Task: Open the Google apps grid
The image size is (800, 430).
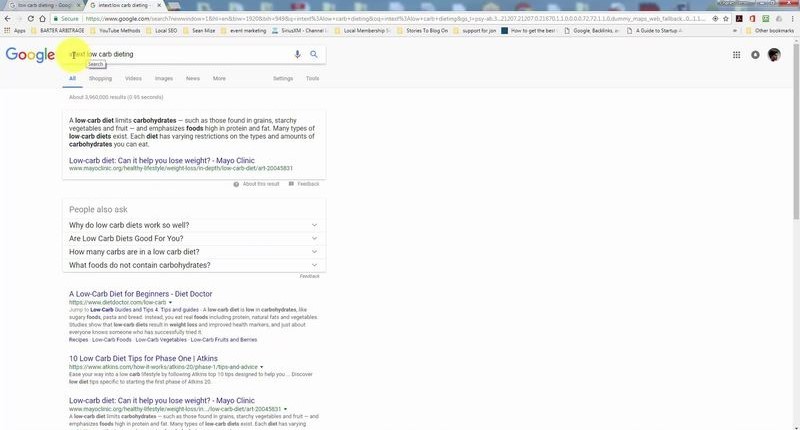Action: pos(737,55)
